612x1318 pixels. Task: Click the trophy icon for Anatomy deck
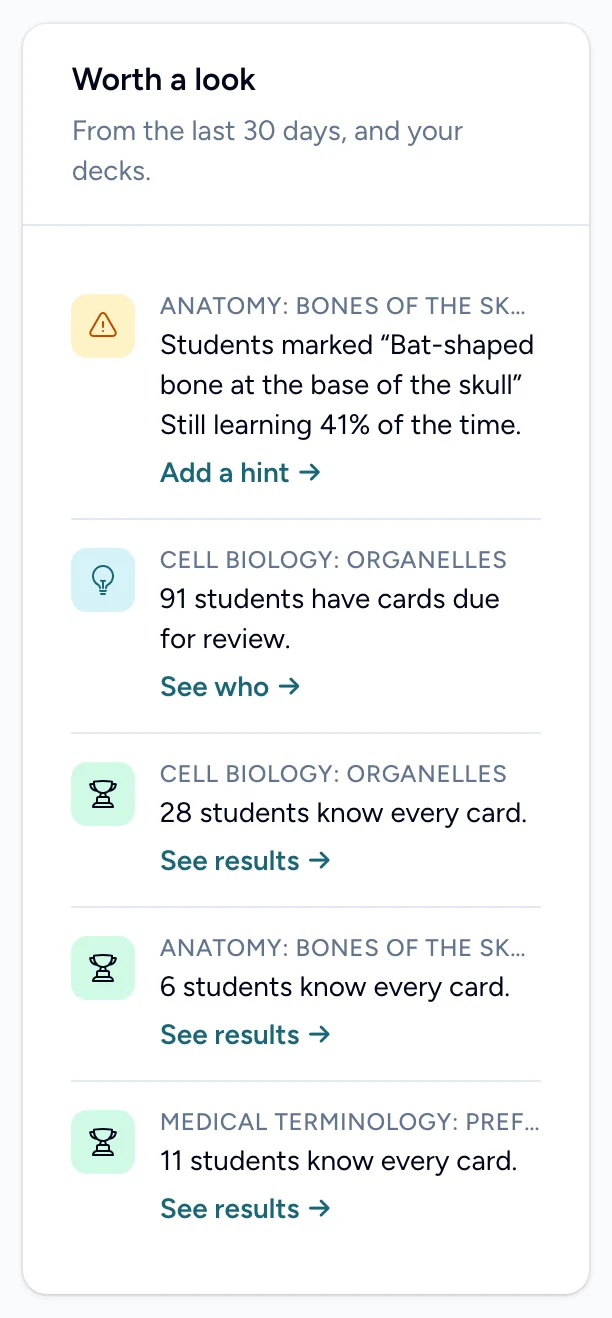pyautogui.click(x=103, y=968)
